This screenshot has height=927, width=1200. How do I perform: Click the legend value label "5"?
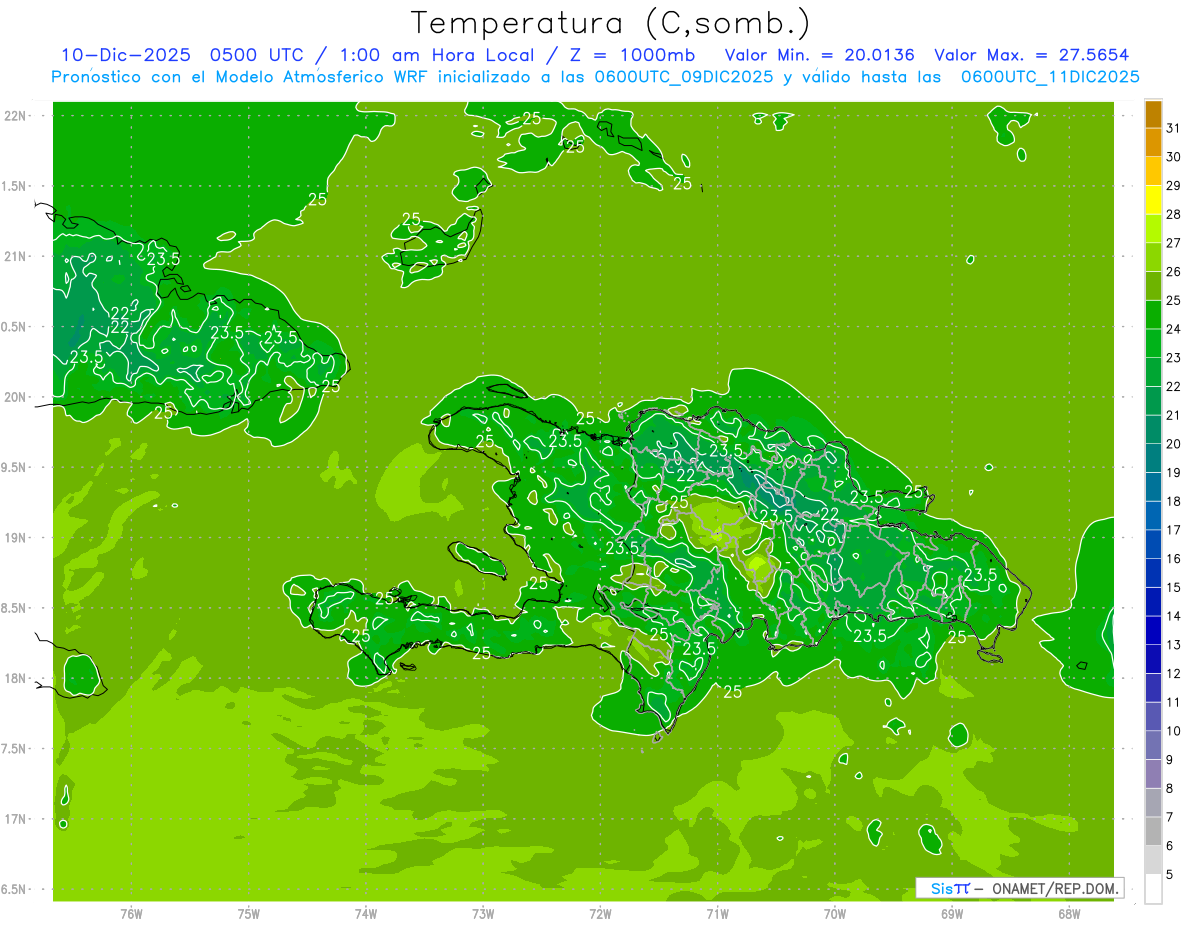tap(1170, 875)
